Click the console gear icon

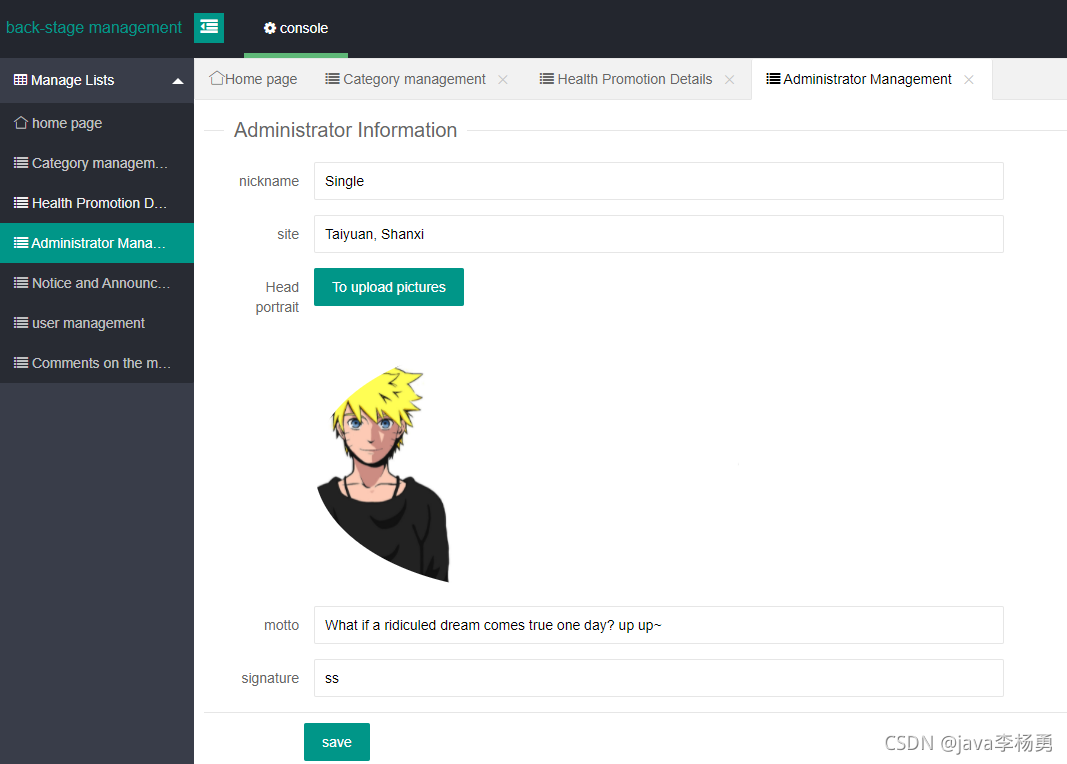[270, 28]
